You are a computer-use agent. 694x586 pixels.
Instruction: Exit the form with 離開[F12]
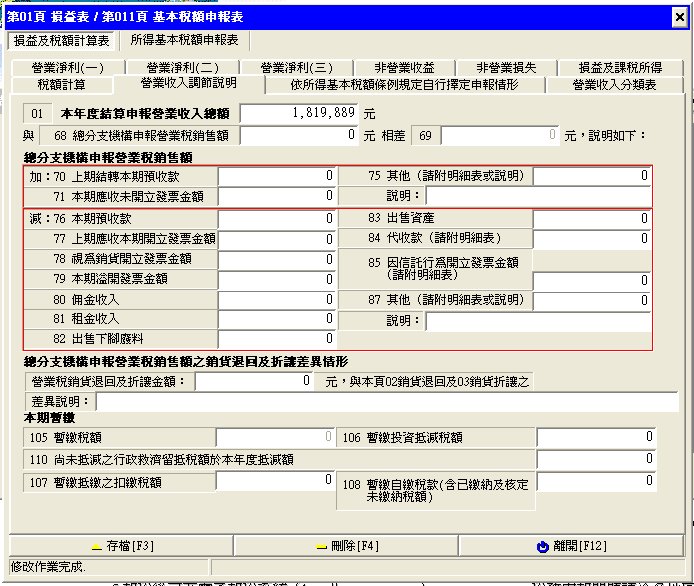(x=571, y=546)
